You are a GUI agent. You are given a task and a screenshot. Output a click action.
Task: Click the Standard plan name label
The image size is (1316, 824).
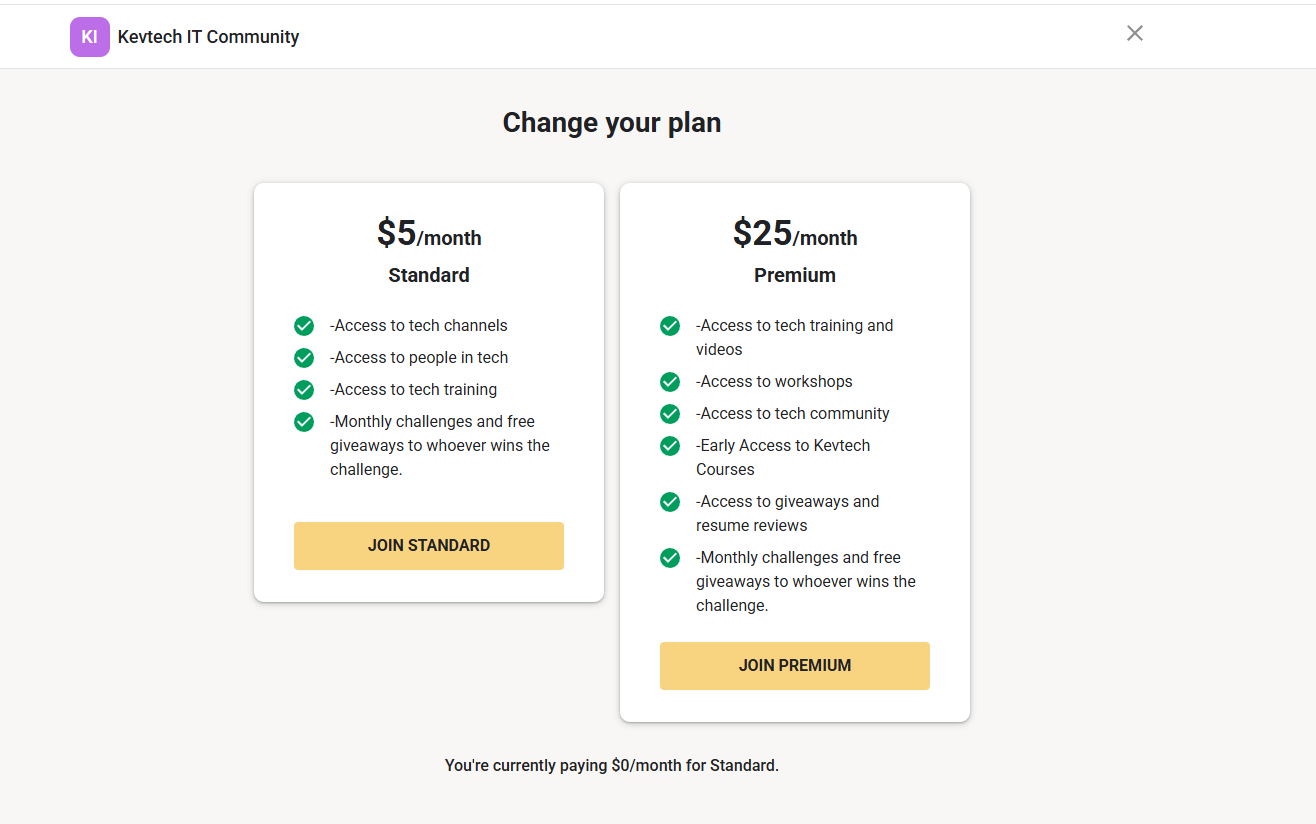(428, 275)
